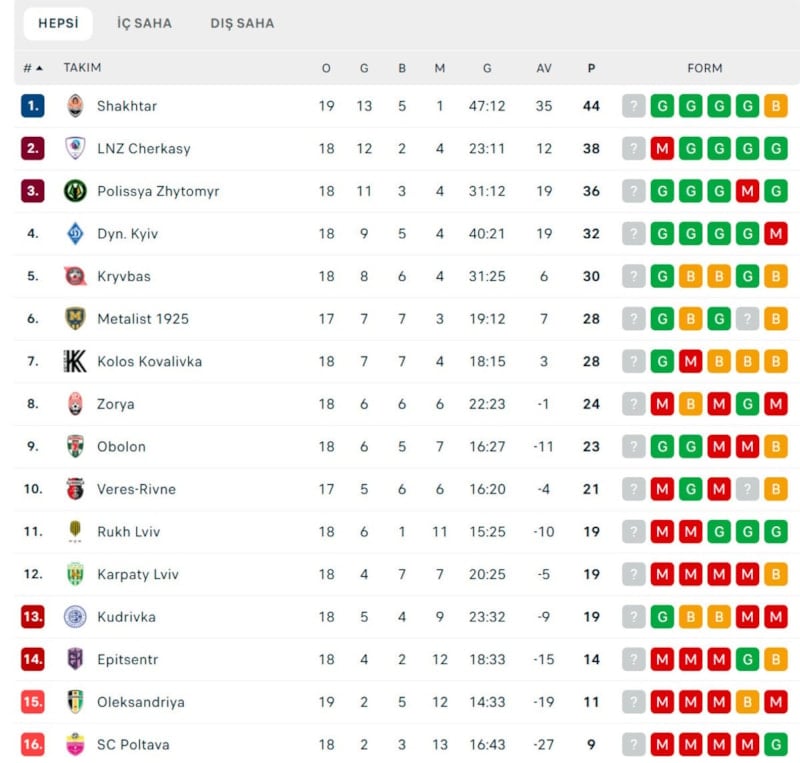Click the Polissya Zhytomyr crest icon
This screenshot has height=763, width=800.
point(75,191)
